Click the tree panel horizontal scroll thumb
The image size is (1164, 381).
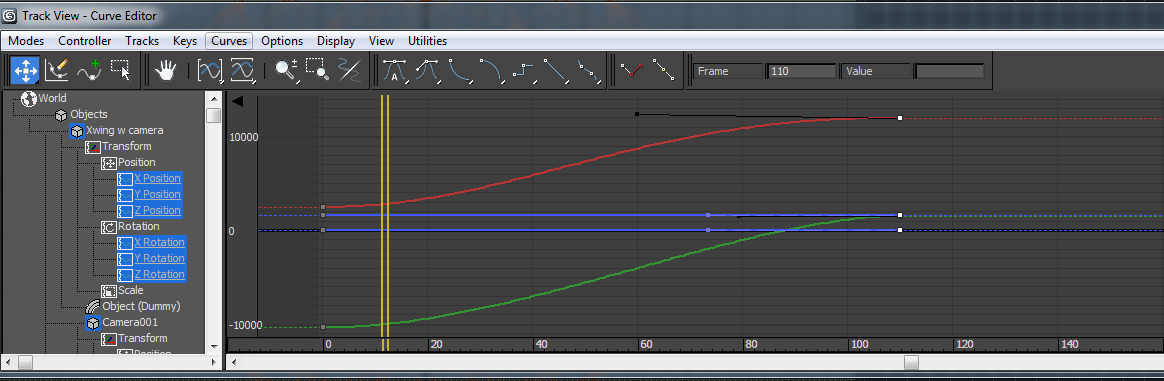(x=25, y=362)
